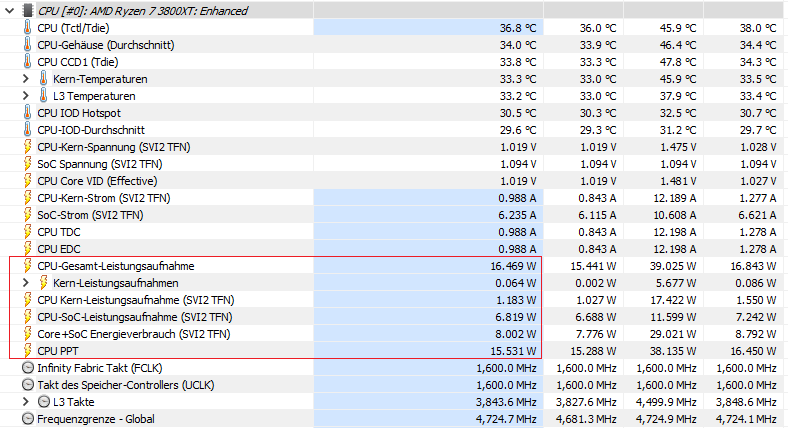788x428 pixels.
Task: Select the SoC-Strom (SVI2 TFN) label
Action: (x=90, y=215)
